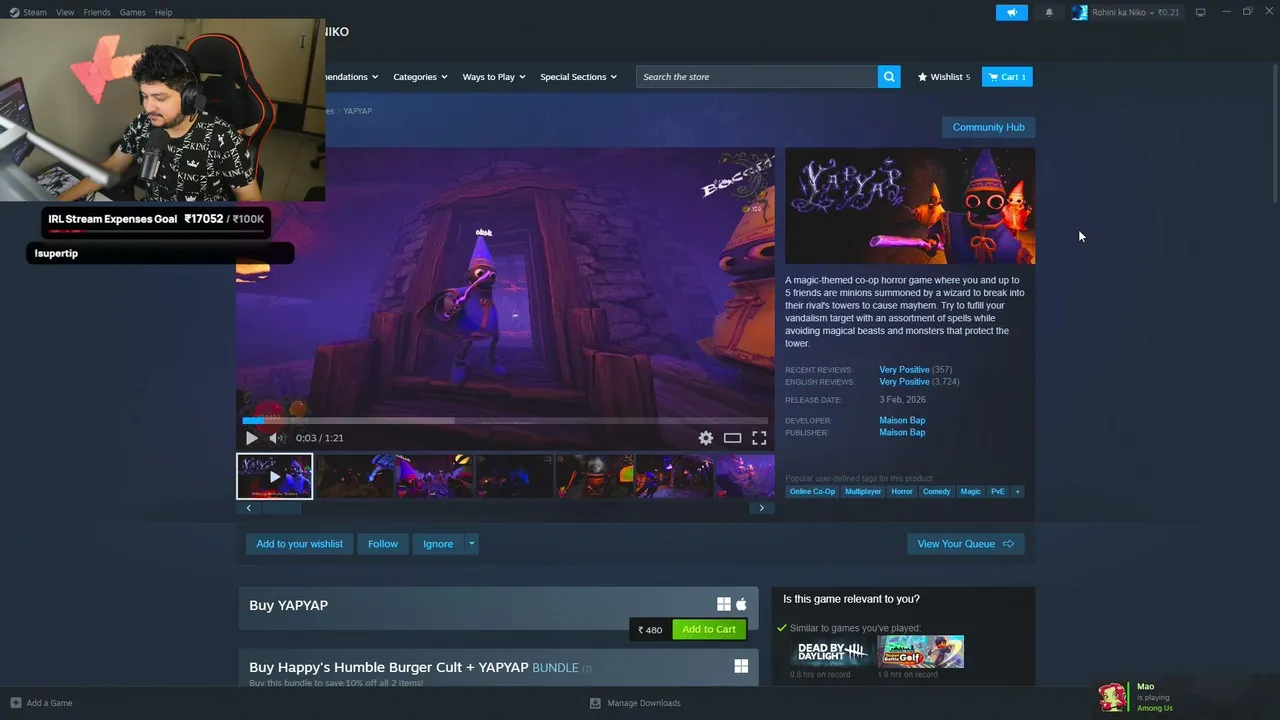The height and width of the screenshot is (720, 1280).
Task: Click View Your Queue button
Action: 966,544
